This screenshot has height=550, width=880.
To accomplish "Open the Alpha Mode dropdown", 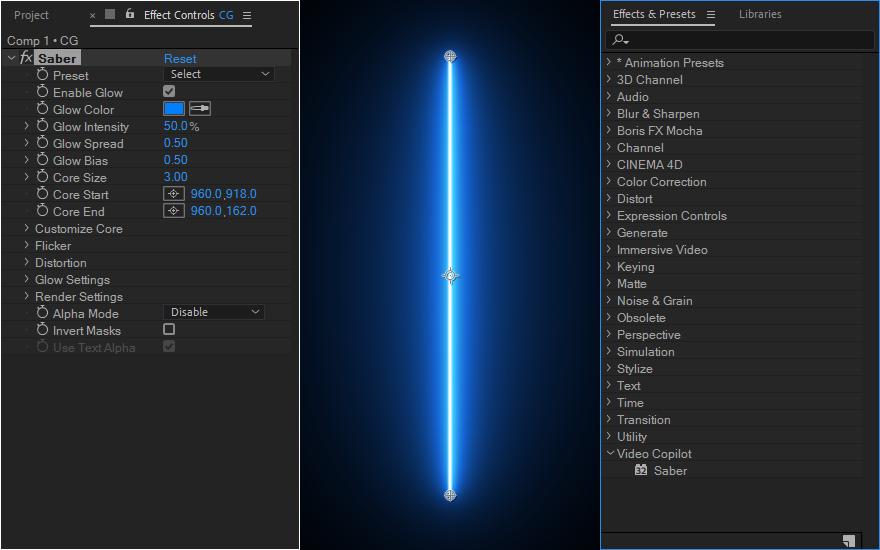I will (x=214, y=312).
